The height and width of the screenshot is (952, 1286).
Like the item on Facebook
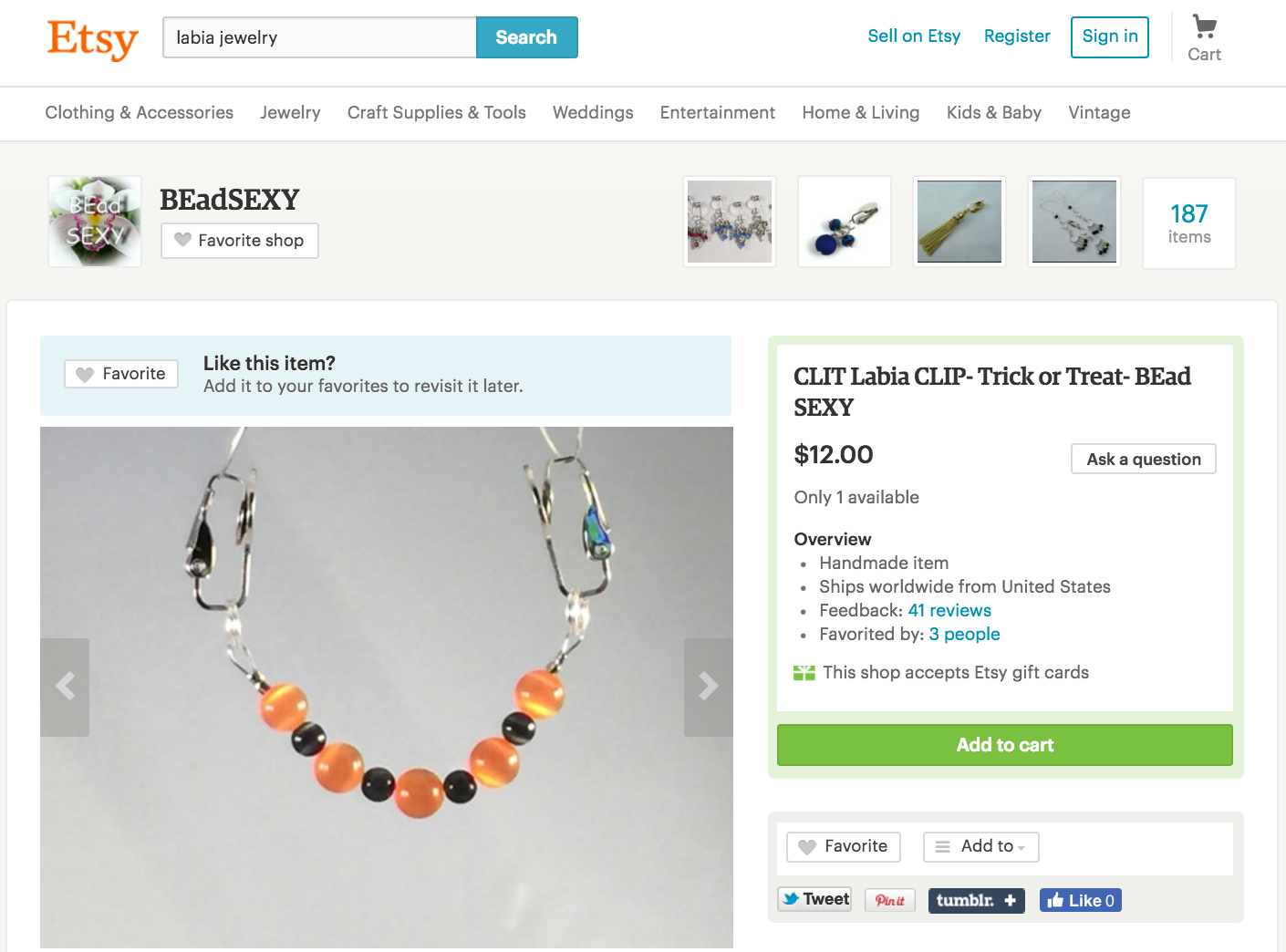(1081, 900)
